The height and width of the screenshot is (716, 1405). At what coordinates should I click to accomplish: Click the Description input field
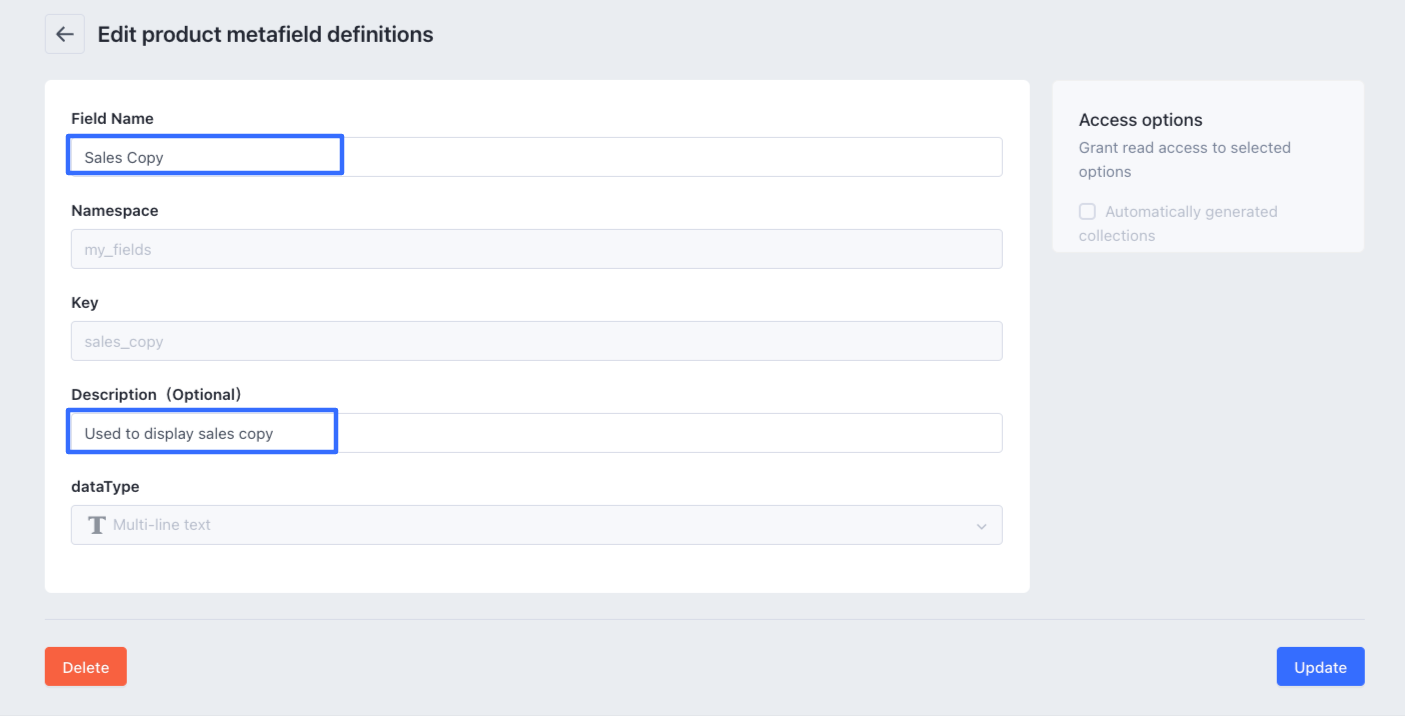[536, 433]
